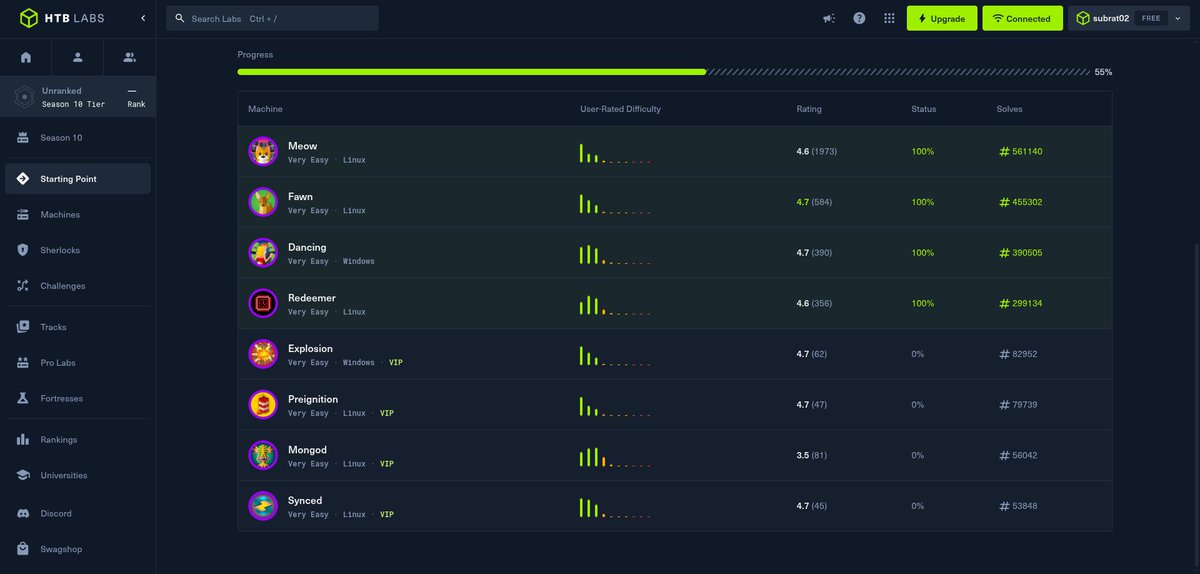Click the 55% progress bar
Viewport: 1200px width, 574px height.
coord(664,72)
